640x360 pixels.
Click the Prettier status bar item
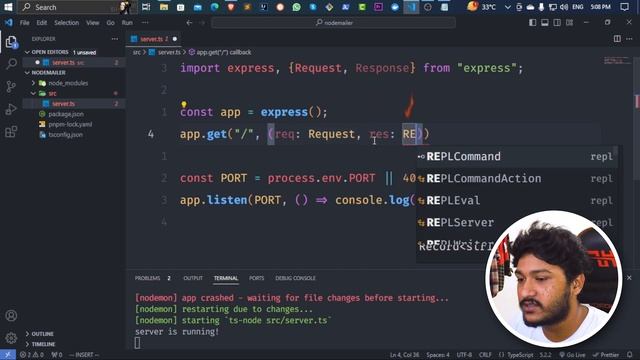(x=607, y=355)
